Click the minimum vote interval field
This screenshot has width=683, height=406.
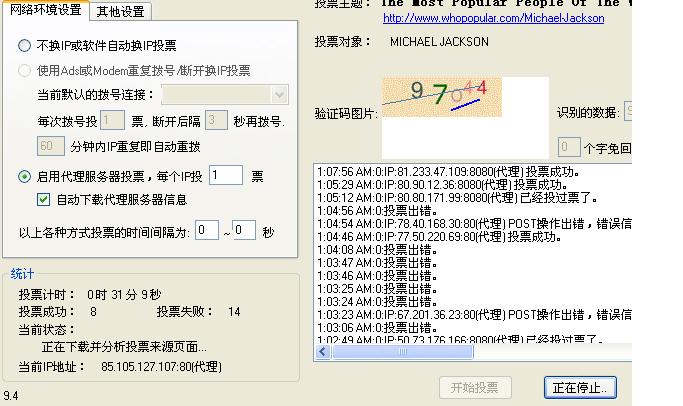click(x=207, y=231)
